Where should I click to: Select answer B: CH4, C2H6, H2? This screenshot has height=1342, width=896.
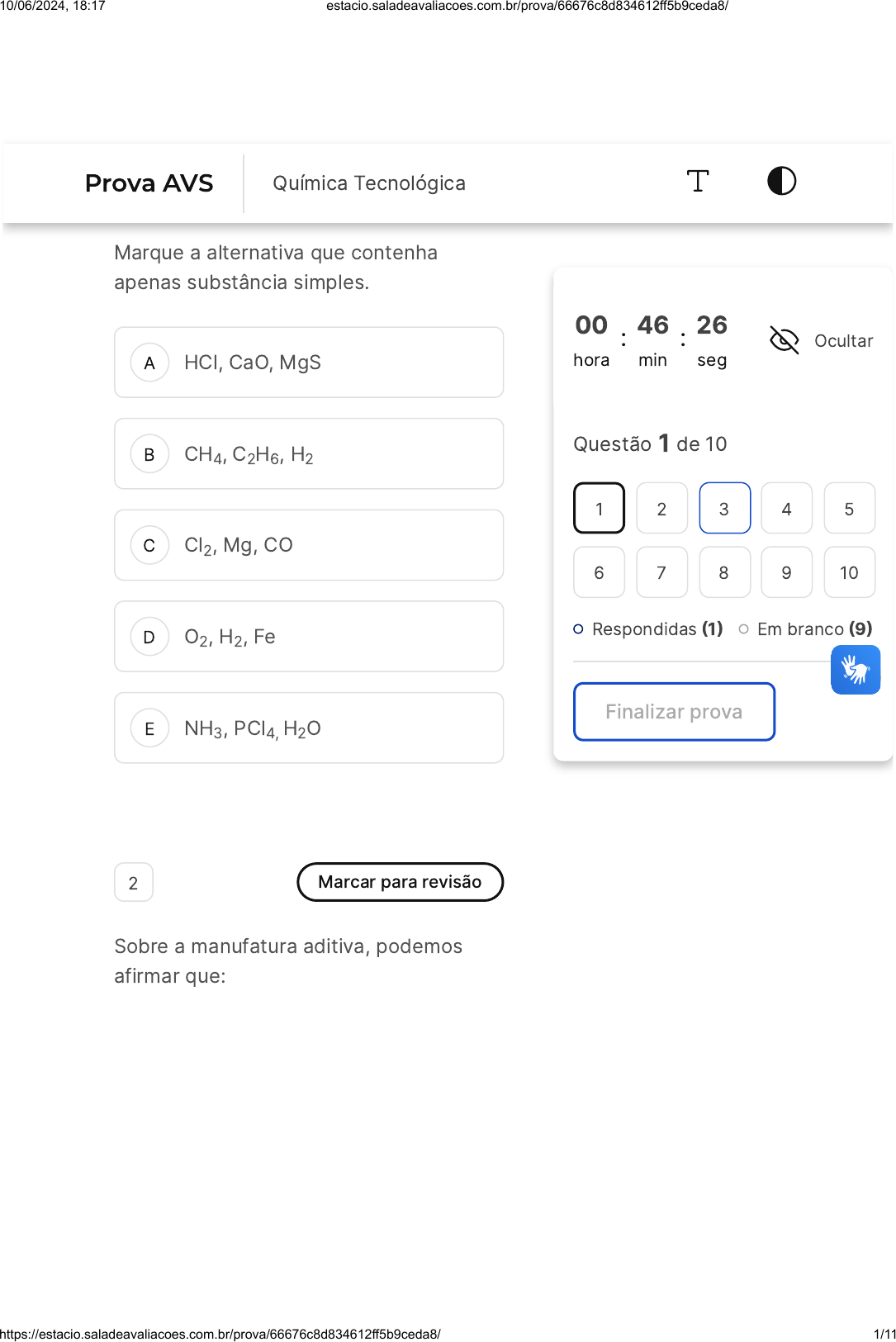click(309, 454)
